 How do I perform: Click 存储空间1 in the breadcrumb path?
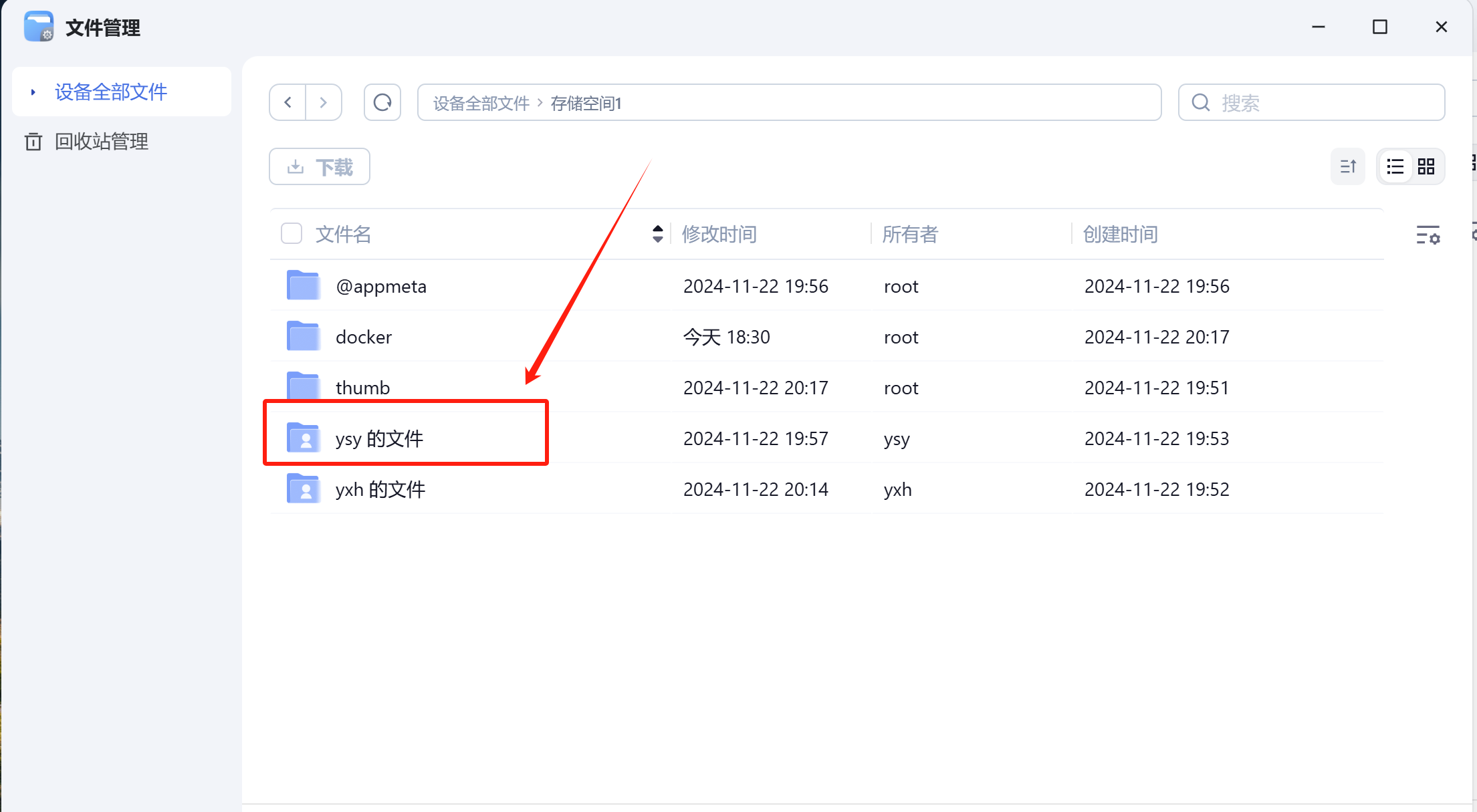(x=586, y=103)
